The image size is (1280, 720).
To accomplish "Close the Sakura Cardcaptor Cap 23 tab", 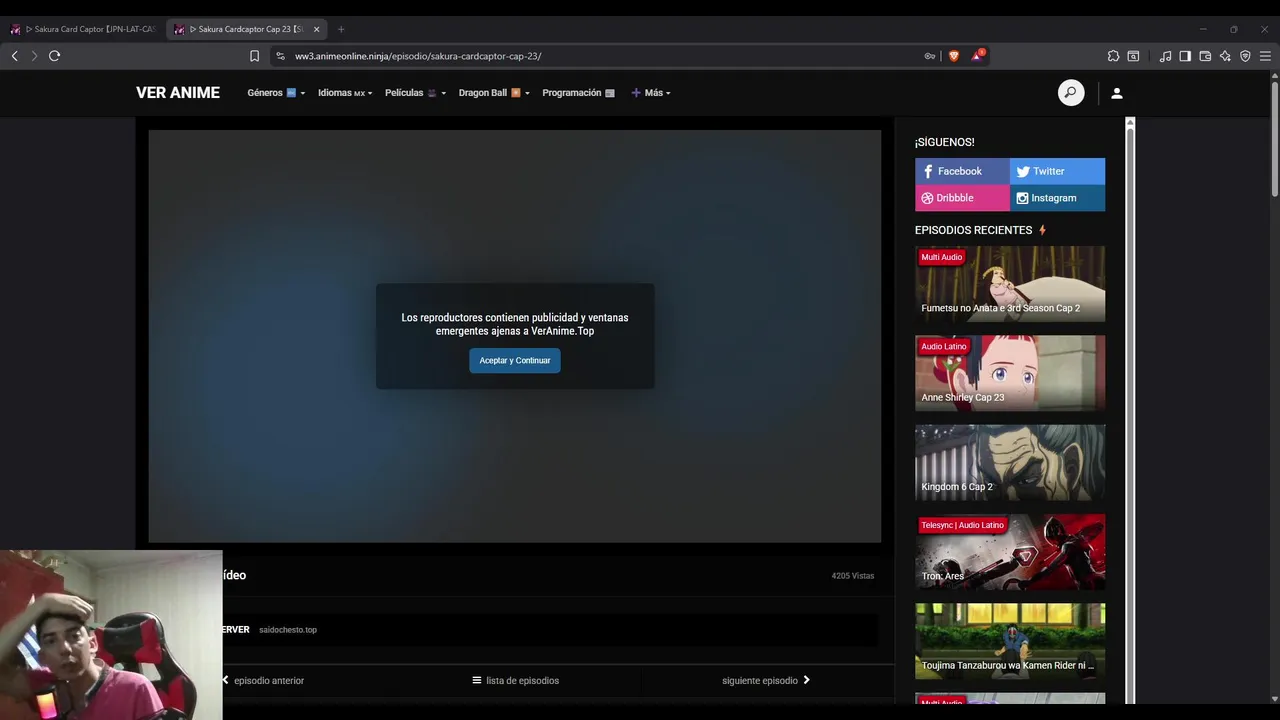I will pyautogui.click(x=316, y=29).
